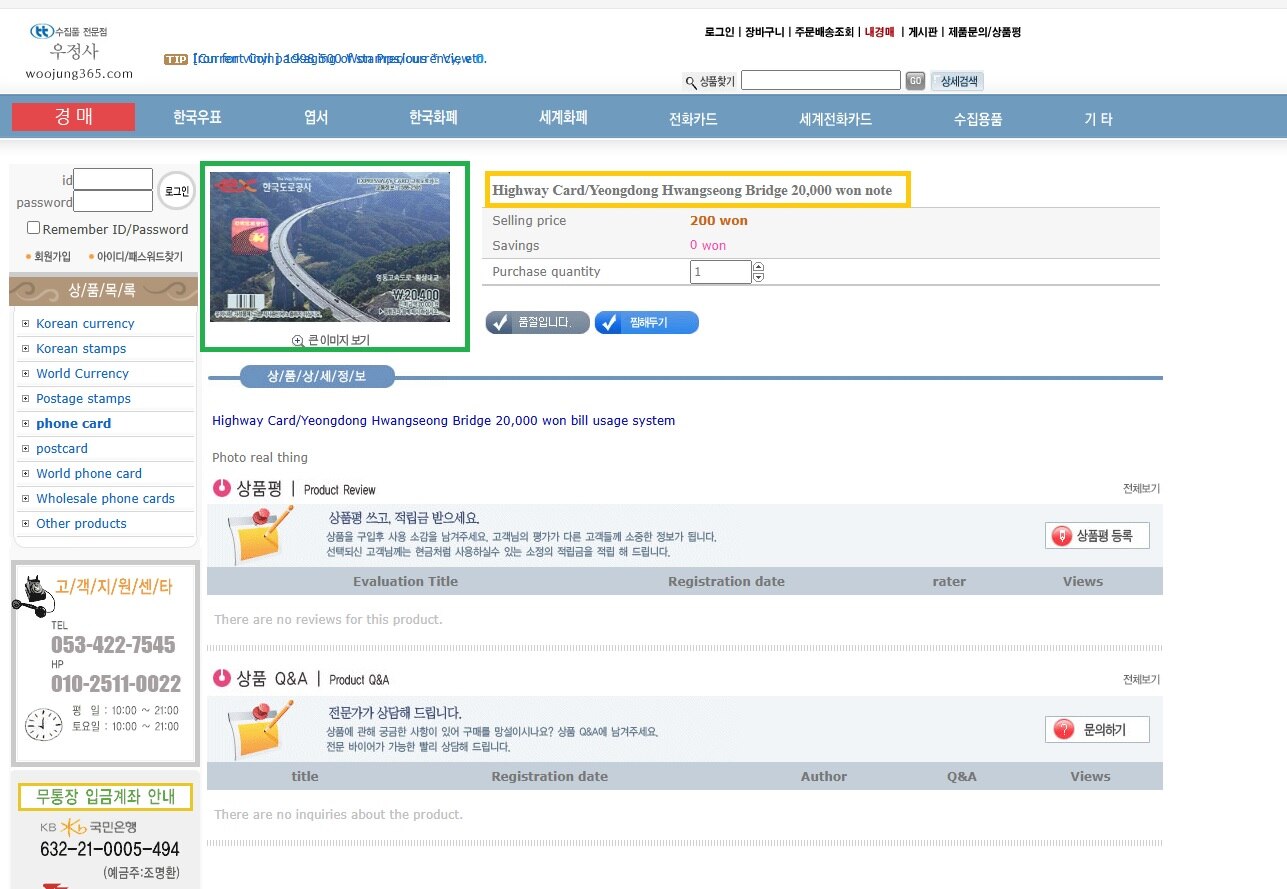The width and height of the screenshot is (1287, 889).
Task: Check the Remember ID/Password checkbox
Action: point(33,229)
